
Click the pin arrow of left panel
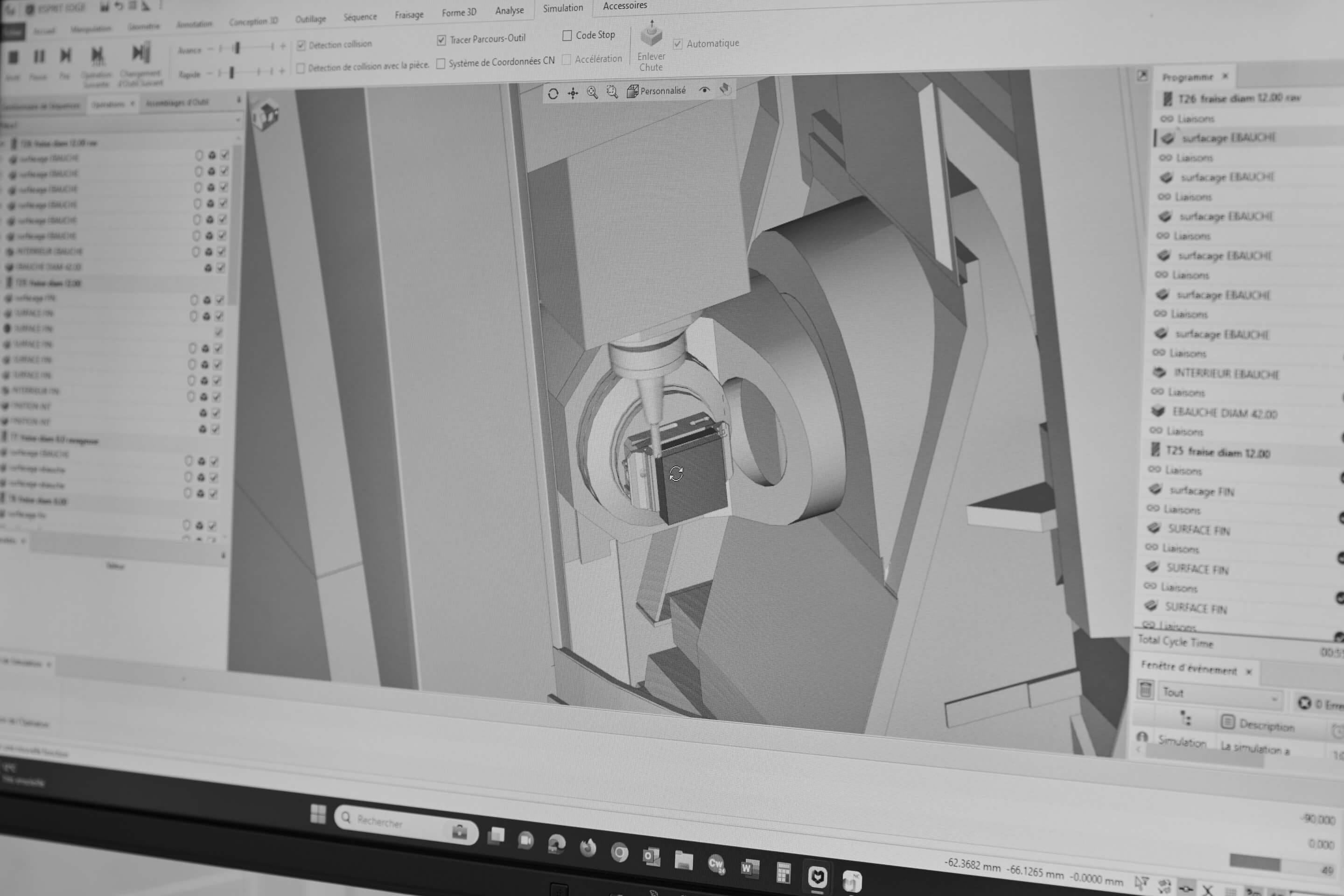click(x=239, y=100)
